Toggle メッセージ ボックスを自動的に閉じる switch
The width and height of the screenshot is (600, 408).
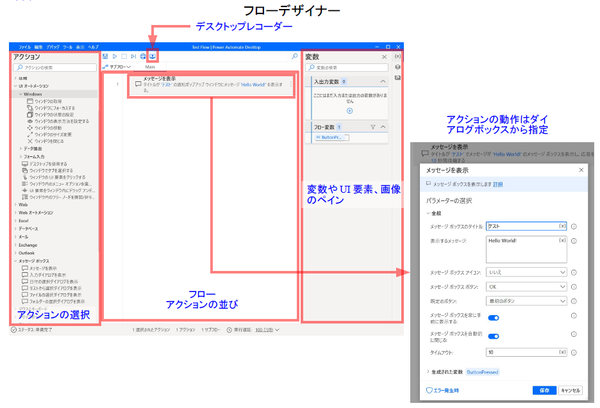pyautogui.click(x=494, y=336)
